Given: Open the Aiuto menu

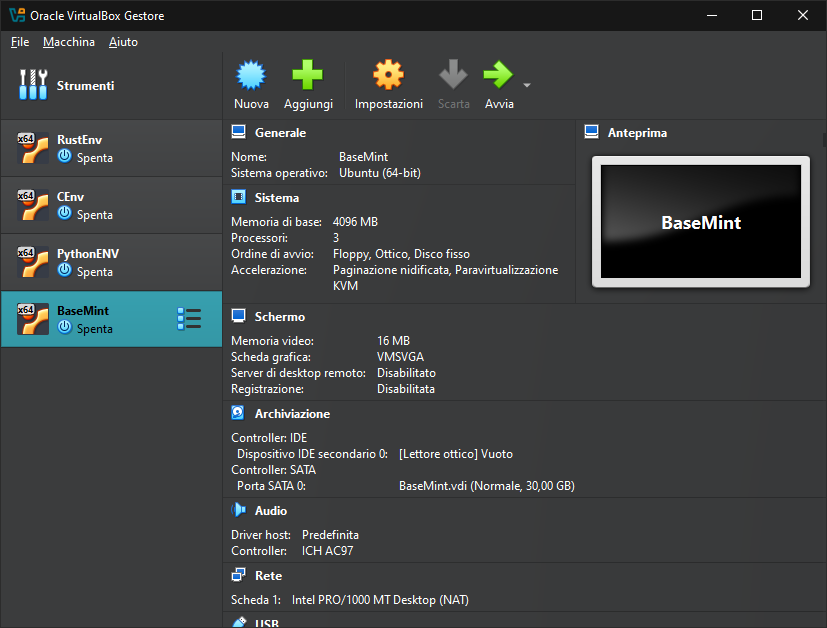Looking at the screenshot, I should [x=123, y=42].
